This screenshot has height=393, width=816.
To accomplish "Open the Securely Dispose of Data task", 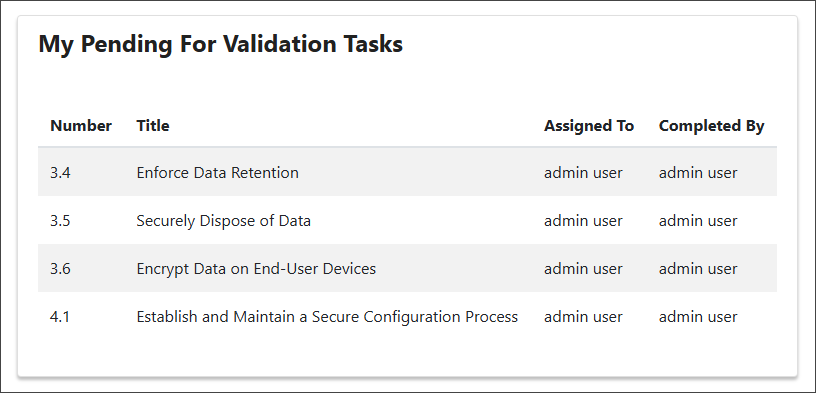I will coord(223,221).
